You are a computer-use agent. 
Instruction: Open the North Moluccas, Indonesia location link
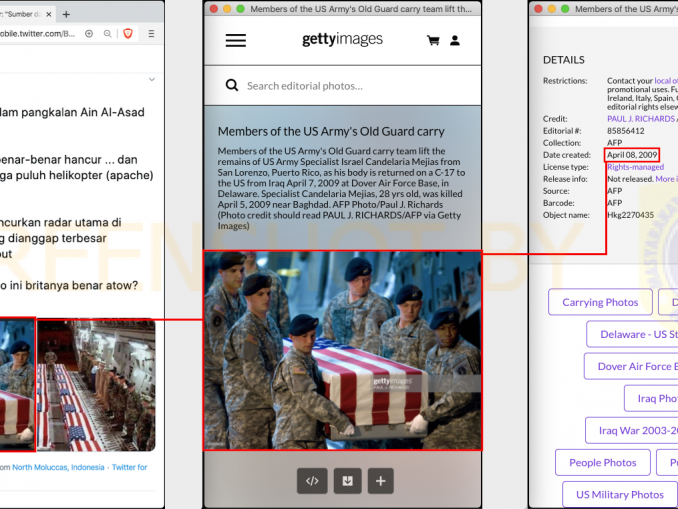click(58, 467)
